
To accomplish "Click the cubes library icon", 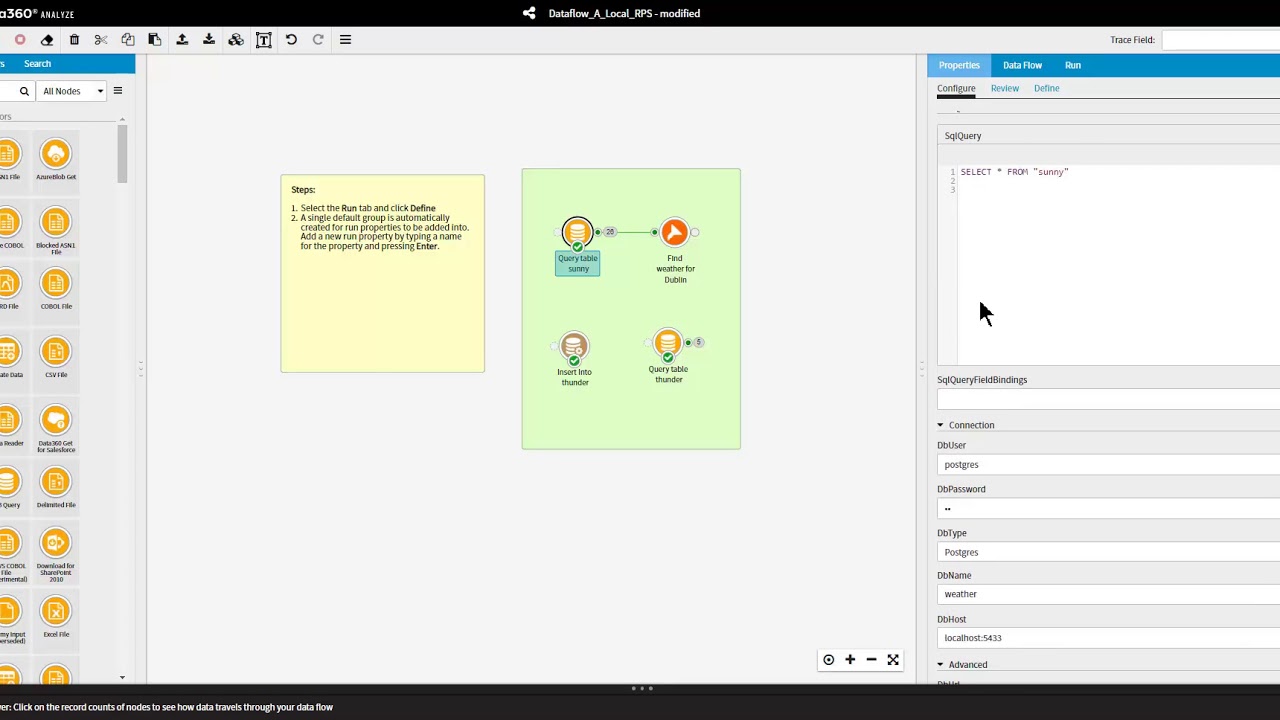I will pyautogui.click(x=236, y=40).
